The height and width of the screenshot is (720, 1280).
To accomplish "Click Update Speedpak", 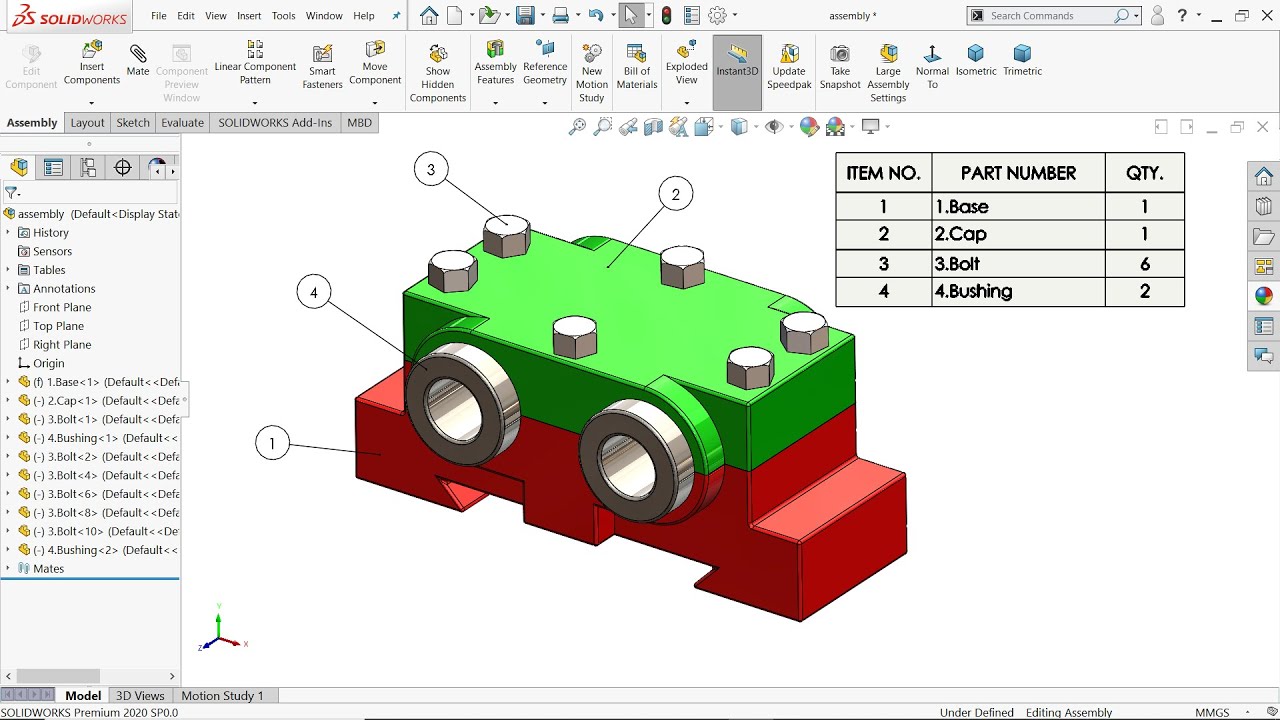I will point(789,66).
